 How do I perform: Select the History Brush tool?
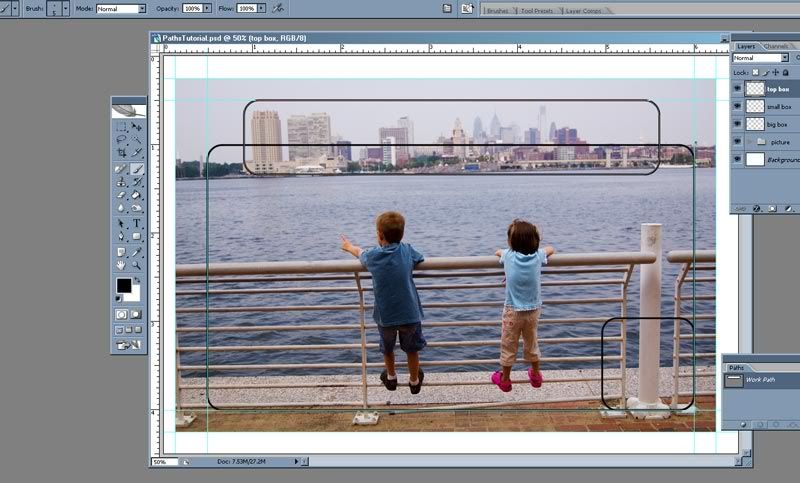pyautogui.click(x=136, y=182)
